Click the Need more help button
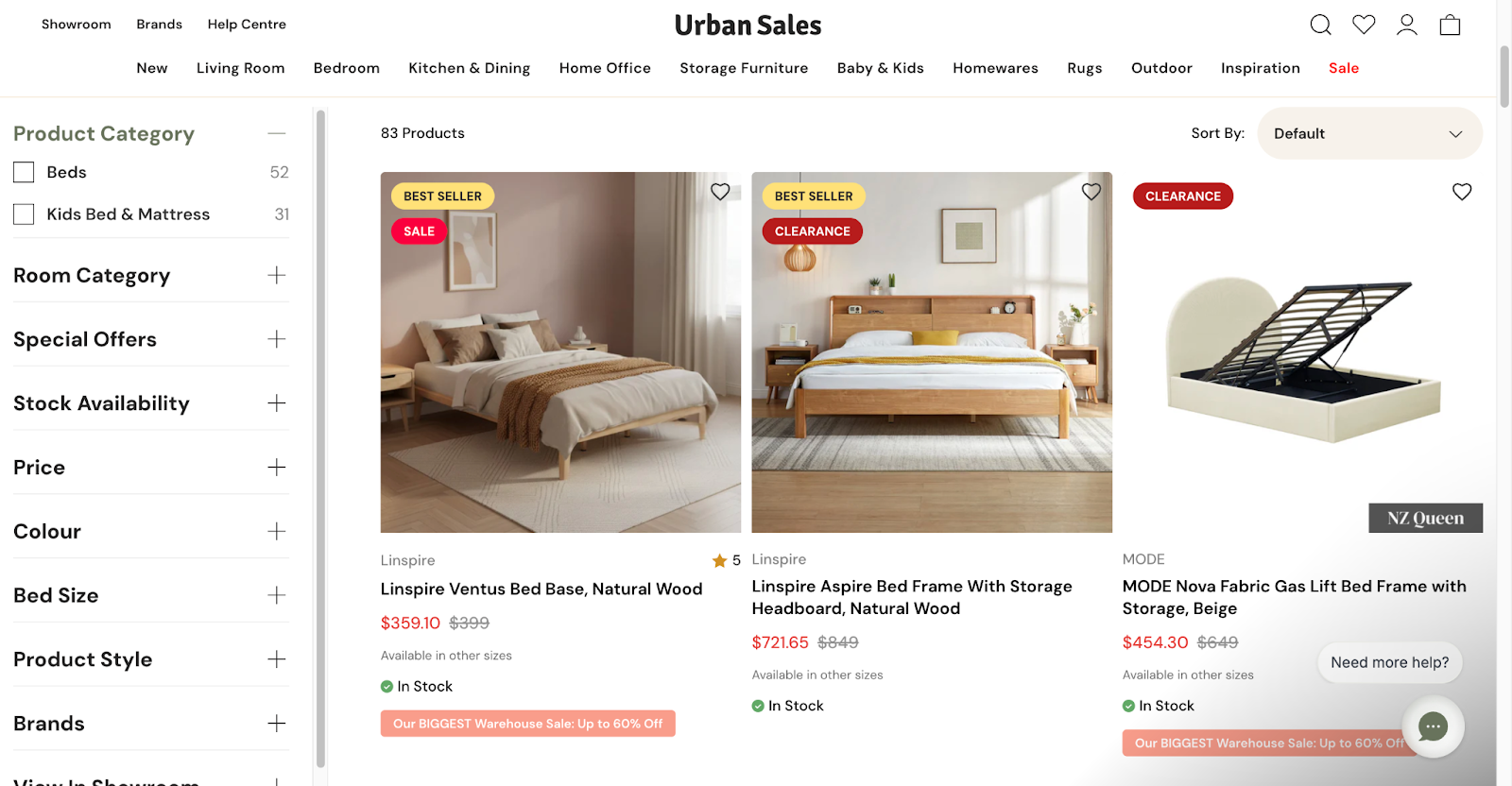The height and width of the screenshot is (786, 1512). click(x=1389, y=662)
